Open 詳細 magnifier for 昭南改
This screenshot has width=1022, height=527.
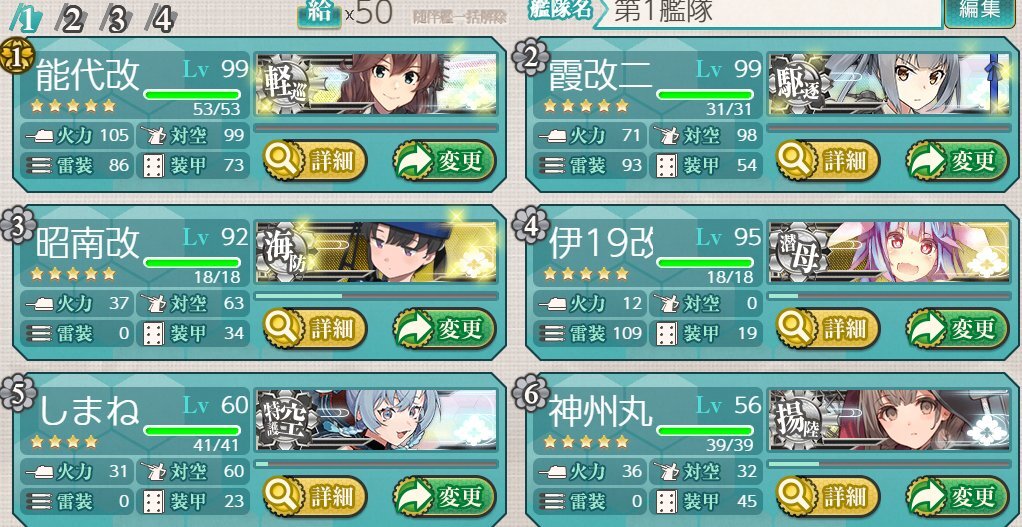[315, 328]
